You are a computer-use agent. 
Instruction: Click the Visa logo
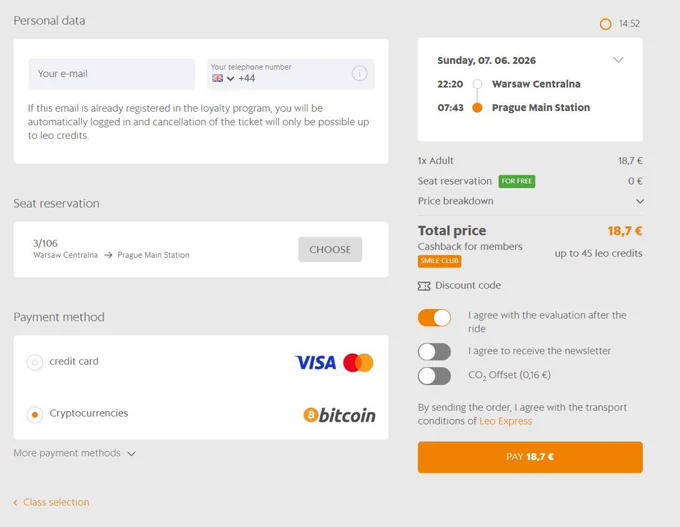316,363
